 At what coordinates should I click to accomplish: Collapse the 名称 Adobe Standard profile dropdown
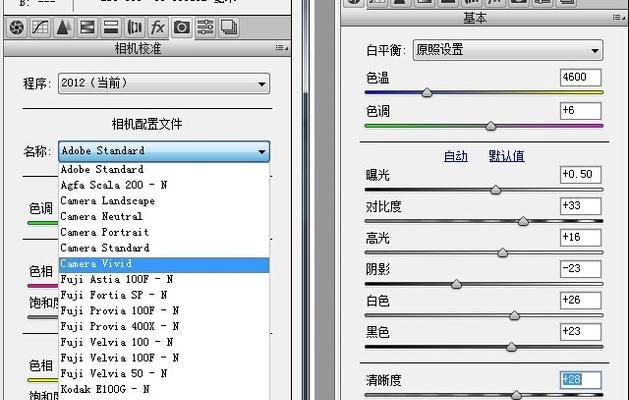pos(164,151)
